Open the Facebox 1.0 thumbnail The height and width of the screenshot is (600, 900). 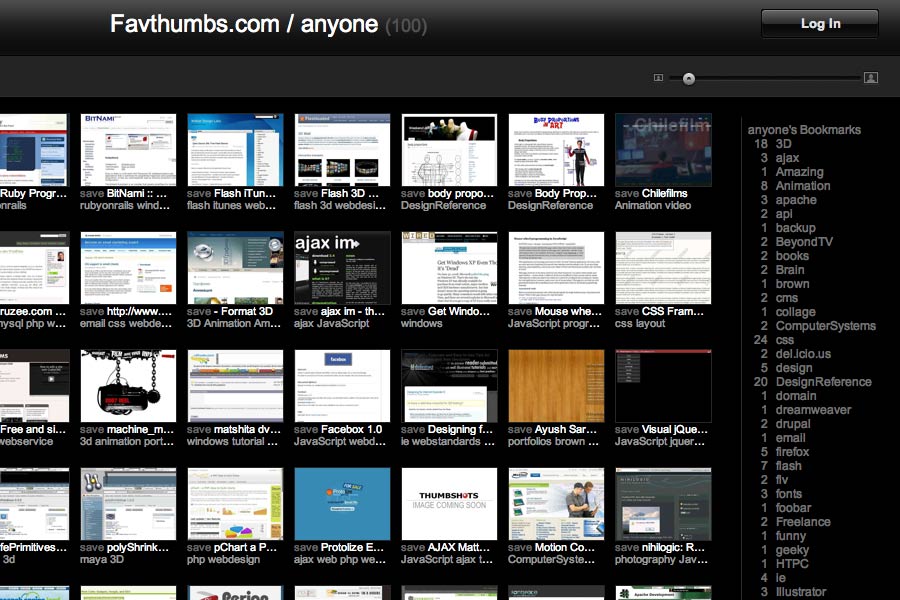click(342, 386)
